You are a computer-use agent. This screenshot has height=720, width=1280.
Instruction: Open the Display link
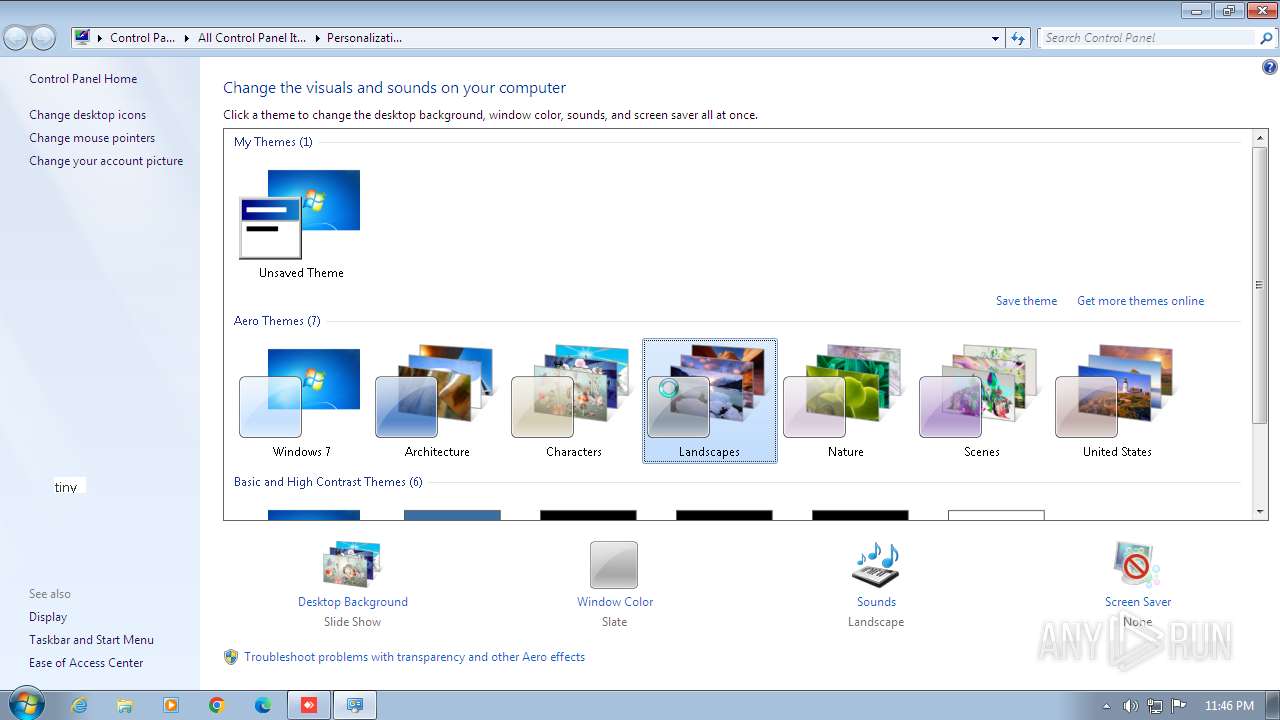(x=48, y=617)
